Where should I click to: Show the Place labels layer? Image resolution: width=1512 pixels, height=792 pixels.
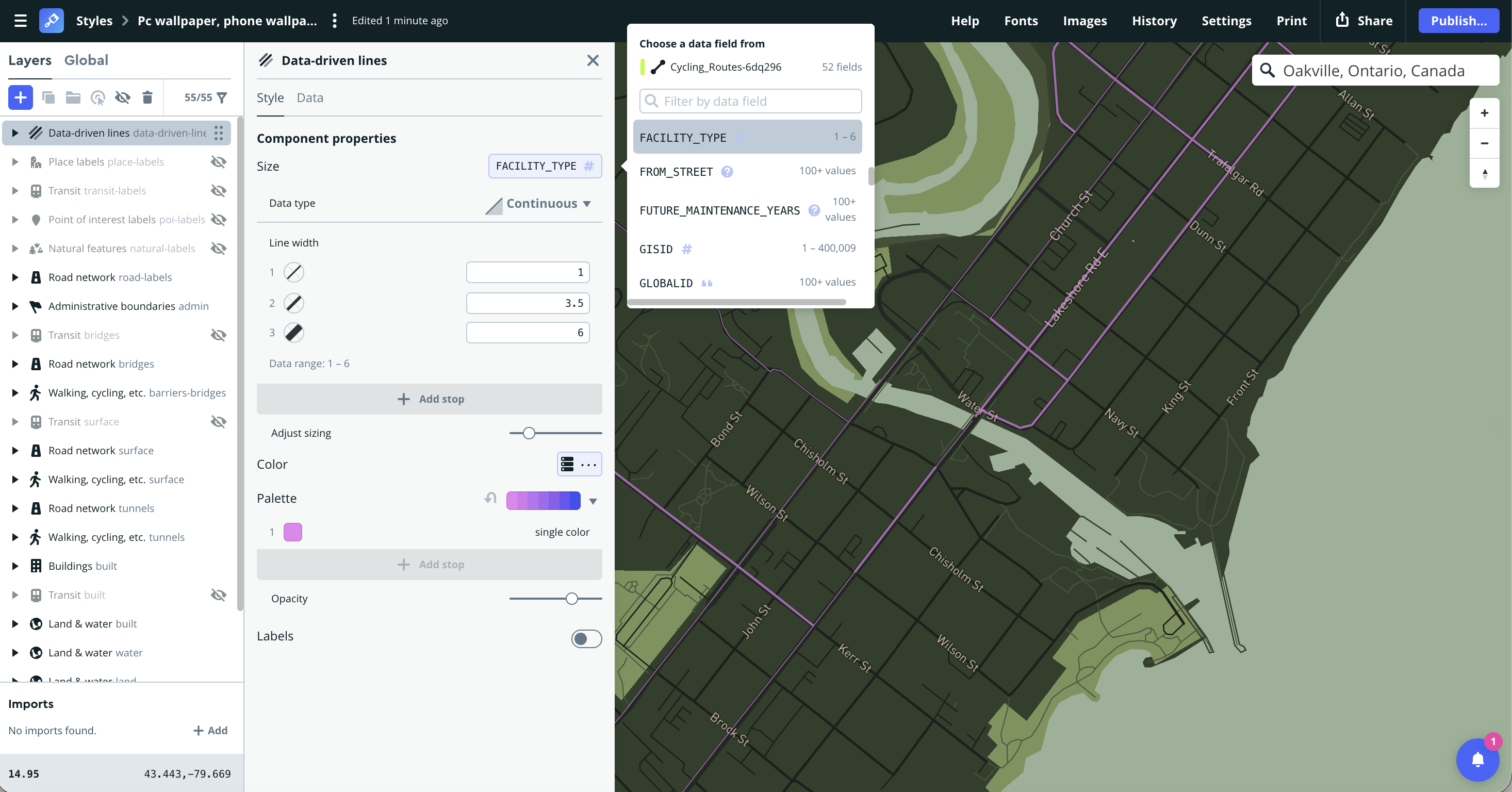[218, 161]
